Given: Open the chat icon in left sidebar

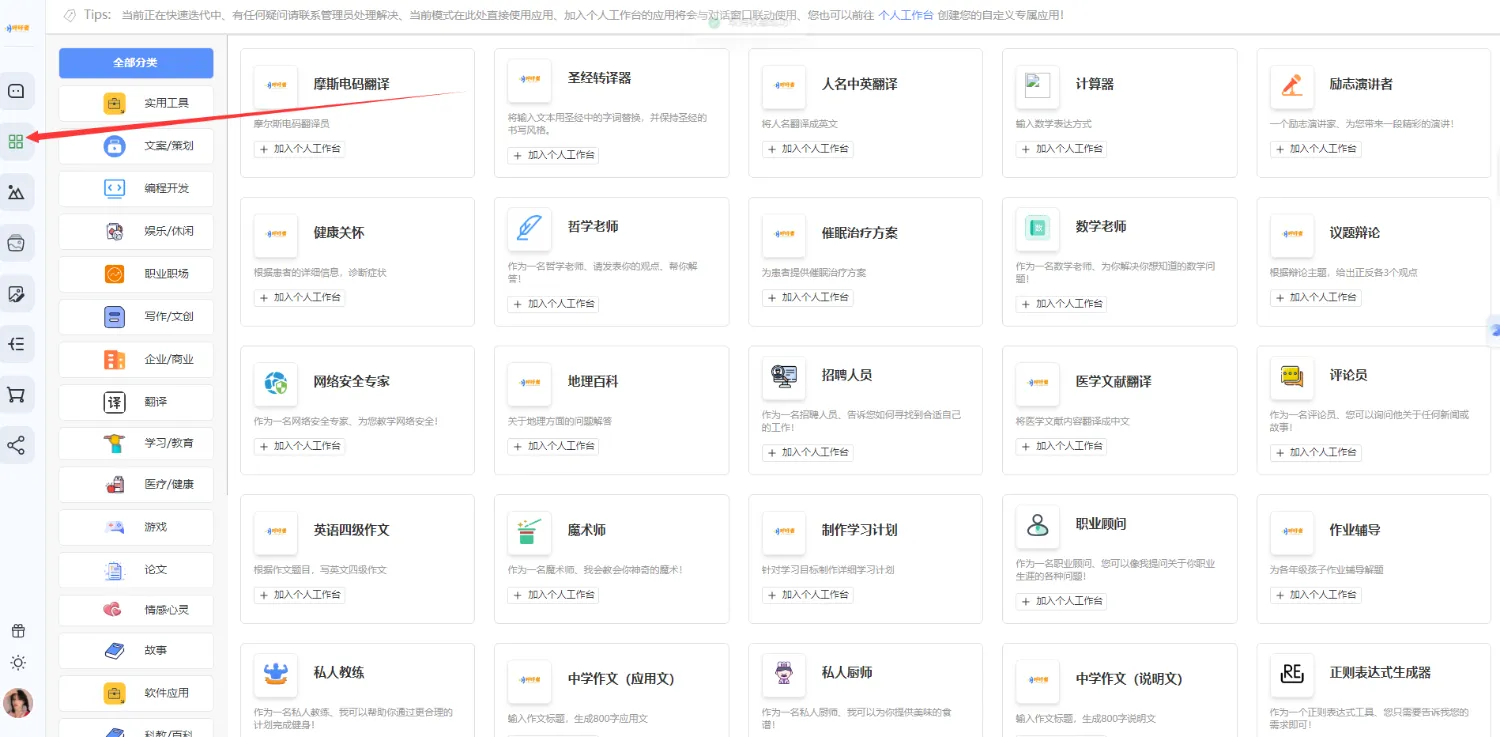Looking at the screenshot, I should (16, 91).
